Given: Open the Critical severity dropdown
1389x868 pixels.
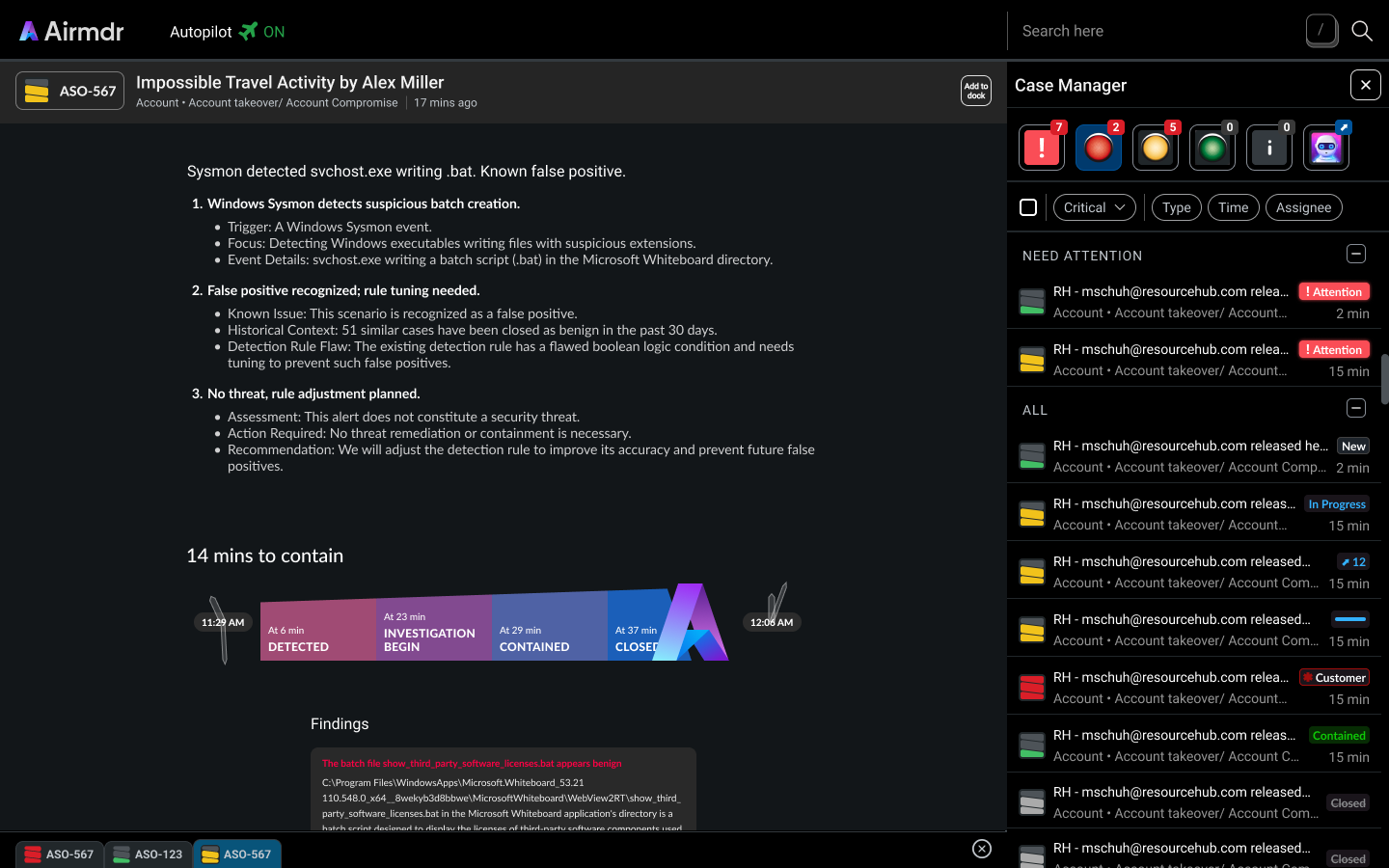Looking at the screenshot, I should [1094, 207].
